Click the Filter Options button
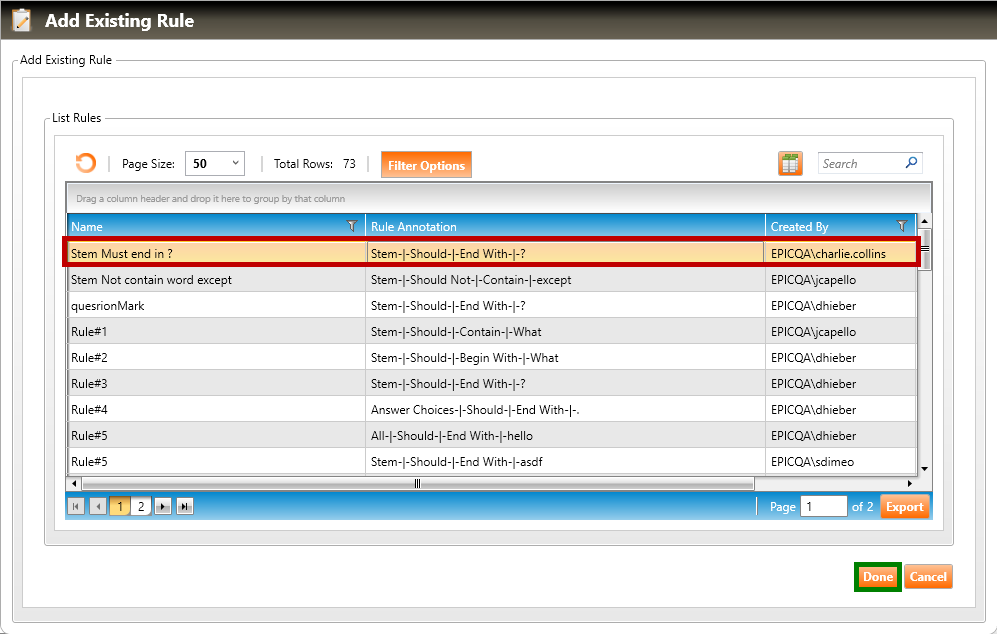 (426, 165)
